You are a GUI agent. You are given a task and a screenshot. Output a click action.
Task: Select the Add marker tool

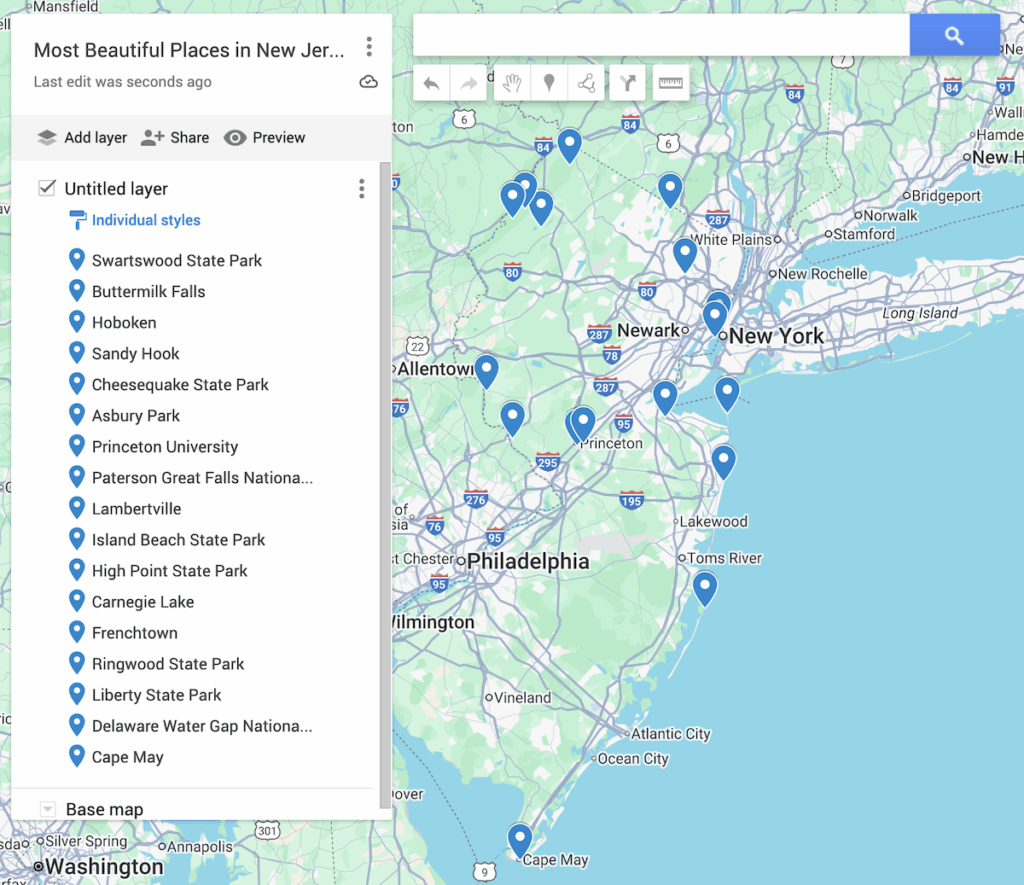(x=549, y=83)
